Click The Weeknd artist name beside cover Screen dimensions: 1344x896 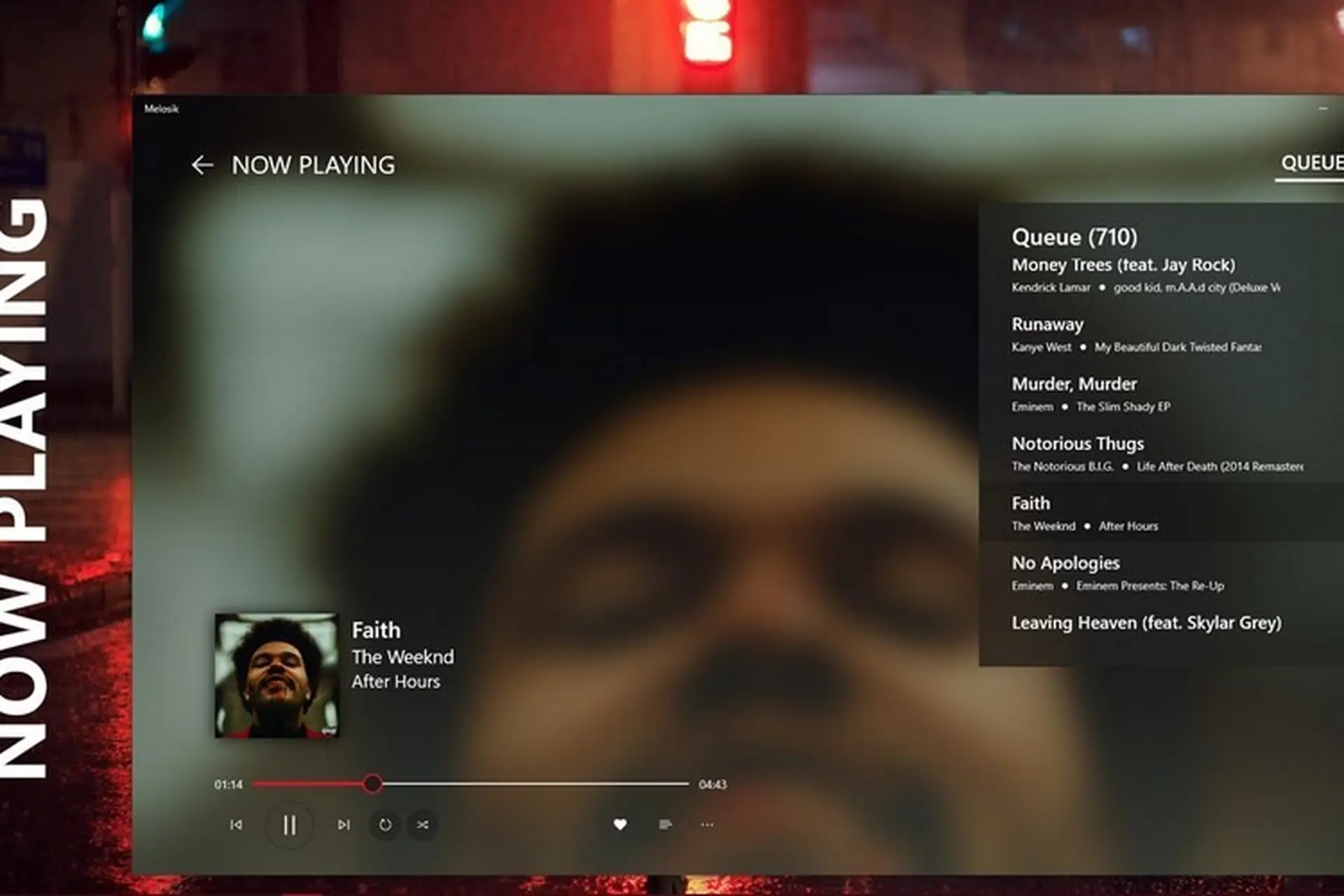tap(402, 657)
